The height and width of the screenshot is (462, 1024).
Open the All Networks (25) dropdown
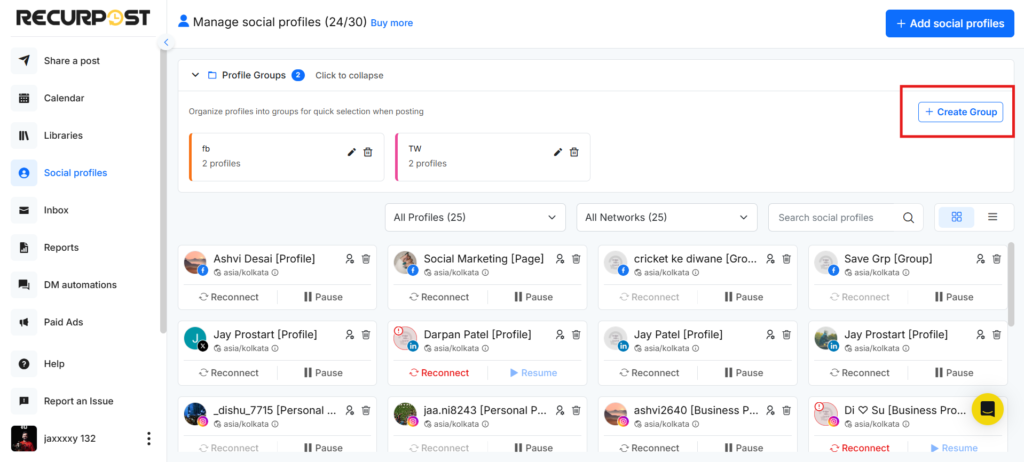(667, 218)
